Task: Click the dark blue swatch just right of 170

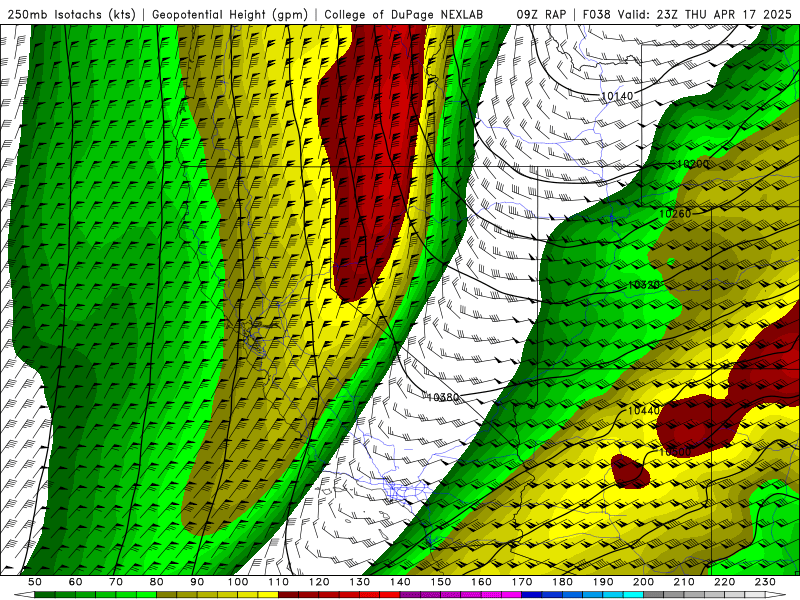Action: [x=532, y=595]
